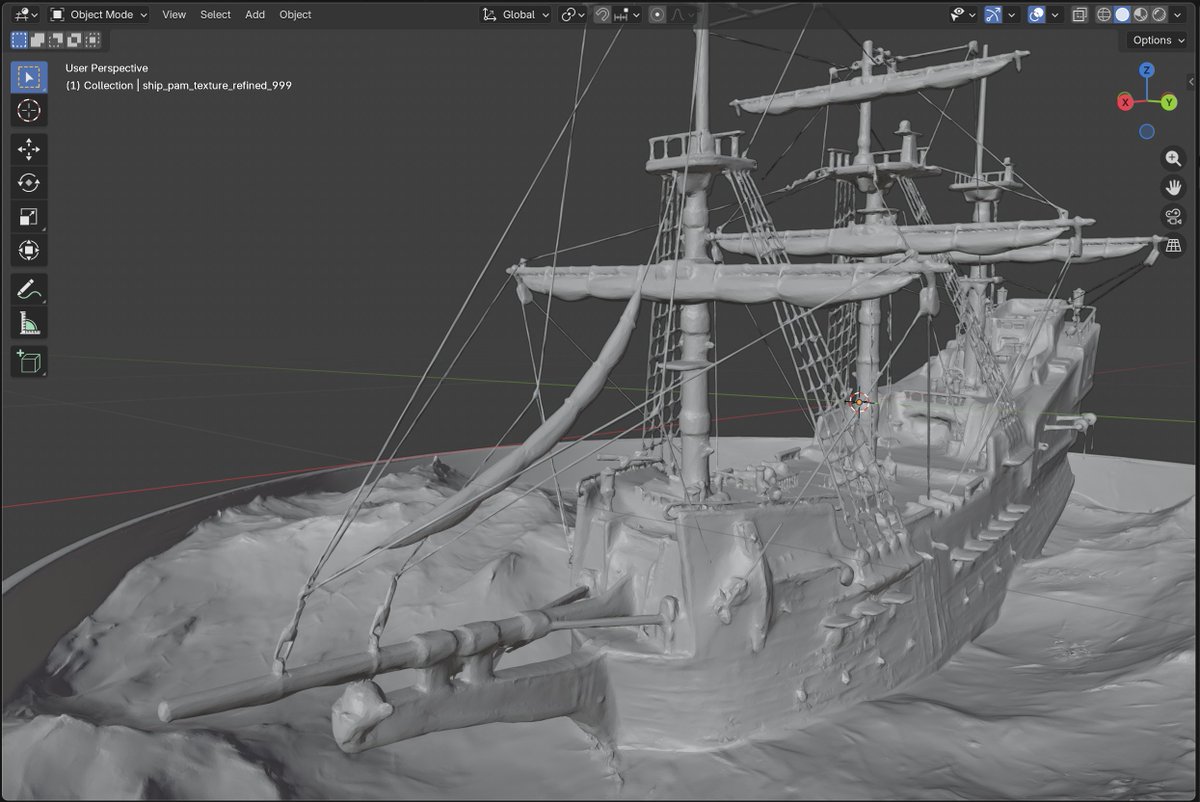
Task: Click the Pan hand viewport icon
Action: tap(1173, 187)
